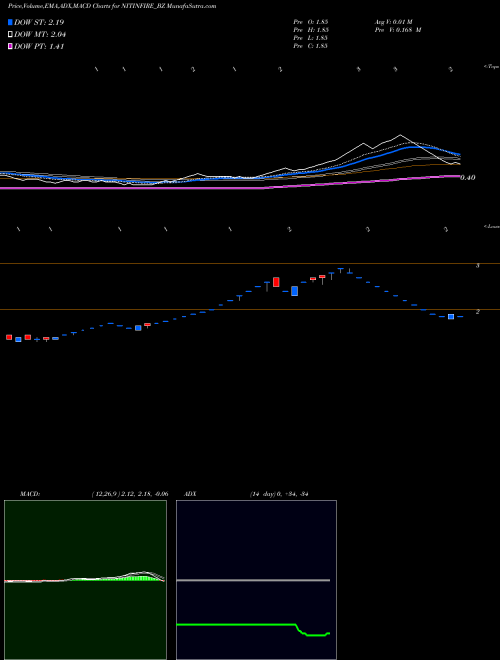Click the 'ADX' panel heading
Image resolution: width=500 pixels, height=660 pixels.
[190, 494]
